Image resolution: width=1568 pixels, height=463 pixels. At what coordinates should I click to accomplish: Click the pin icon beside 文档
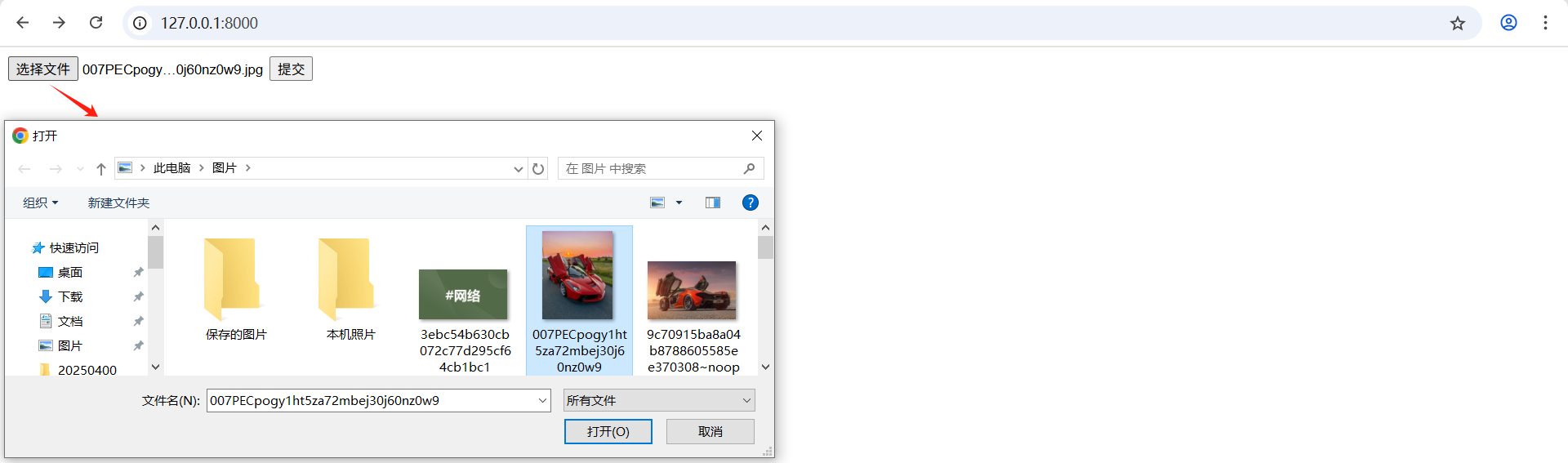[138, 321]
